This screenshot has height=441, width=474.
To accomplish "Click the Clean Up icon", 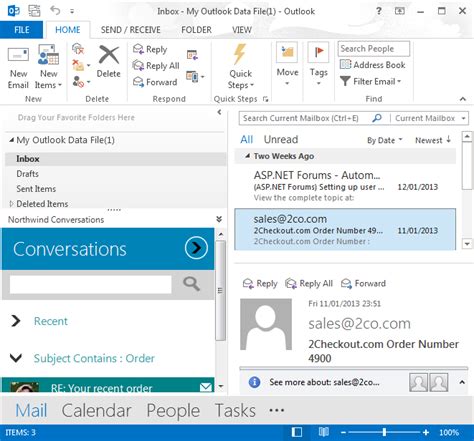I will (81, 65).
